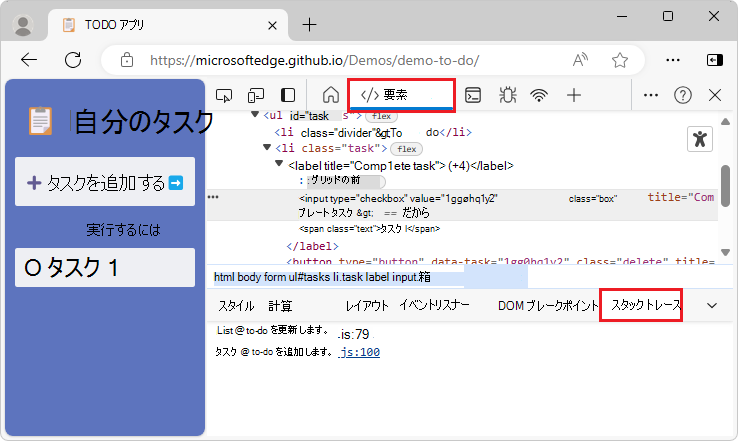Select input.箱 in breadcrumb trail

click(411, 277)
